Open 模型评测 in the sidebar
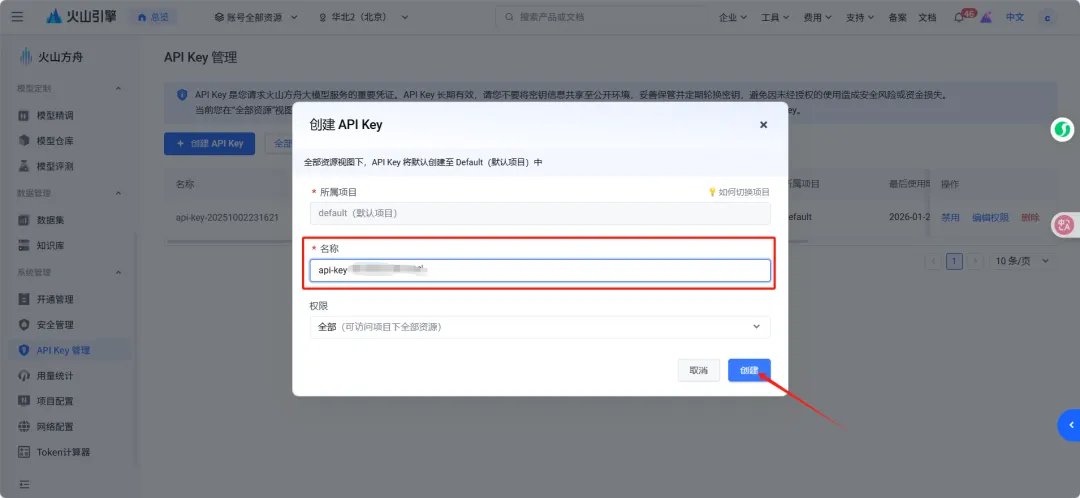1080x498 pixels. [55, 166]
